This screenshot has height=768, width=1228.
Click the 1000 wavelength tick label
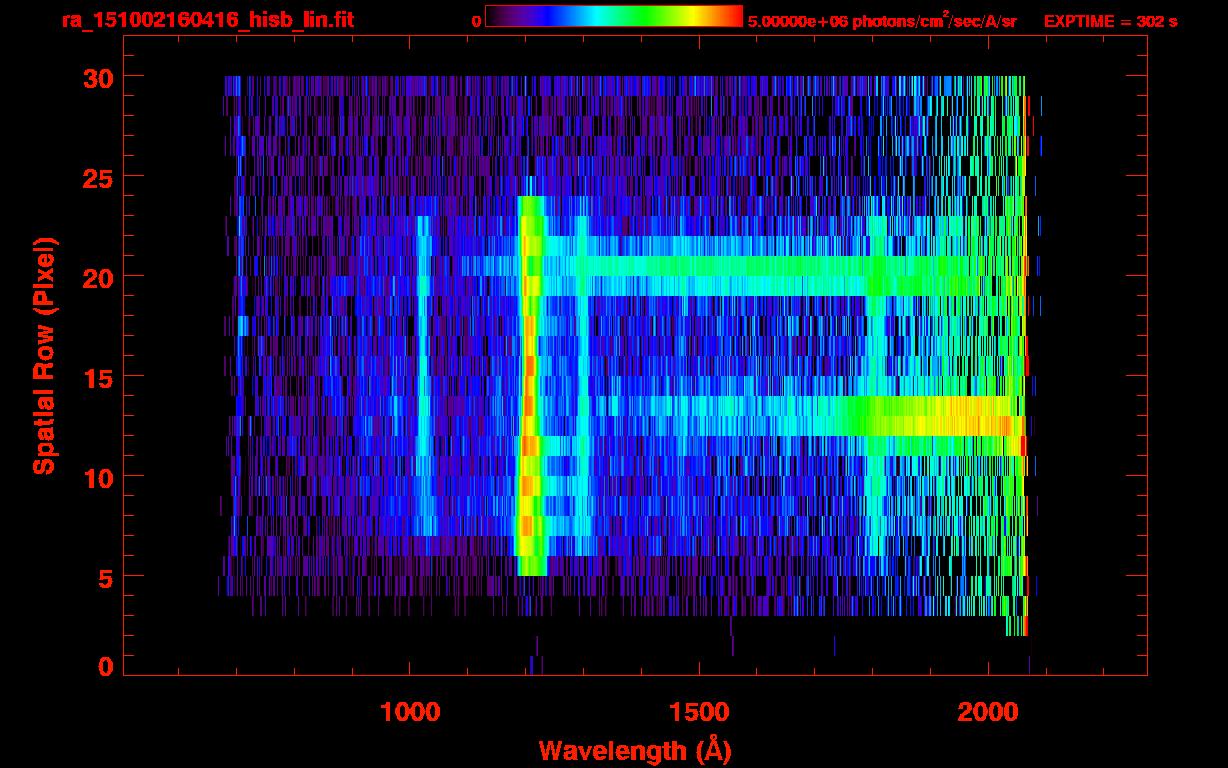click(x=410, y=711)
